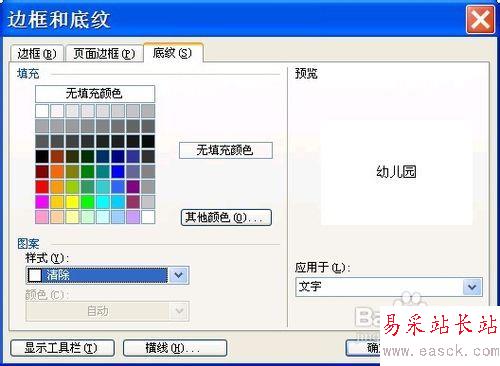500x366 pixels.
Task: Choose the white swatch beside lavender
Action: click(x=148, y=217)
